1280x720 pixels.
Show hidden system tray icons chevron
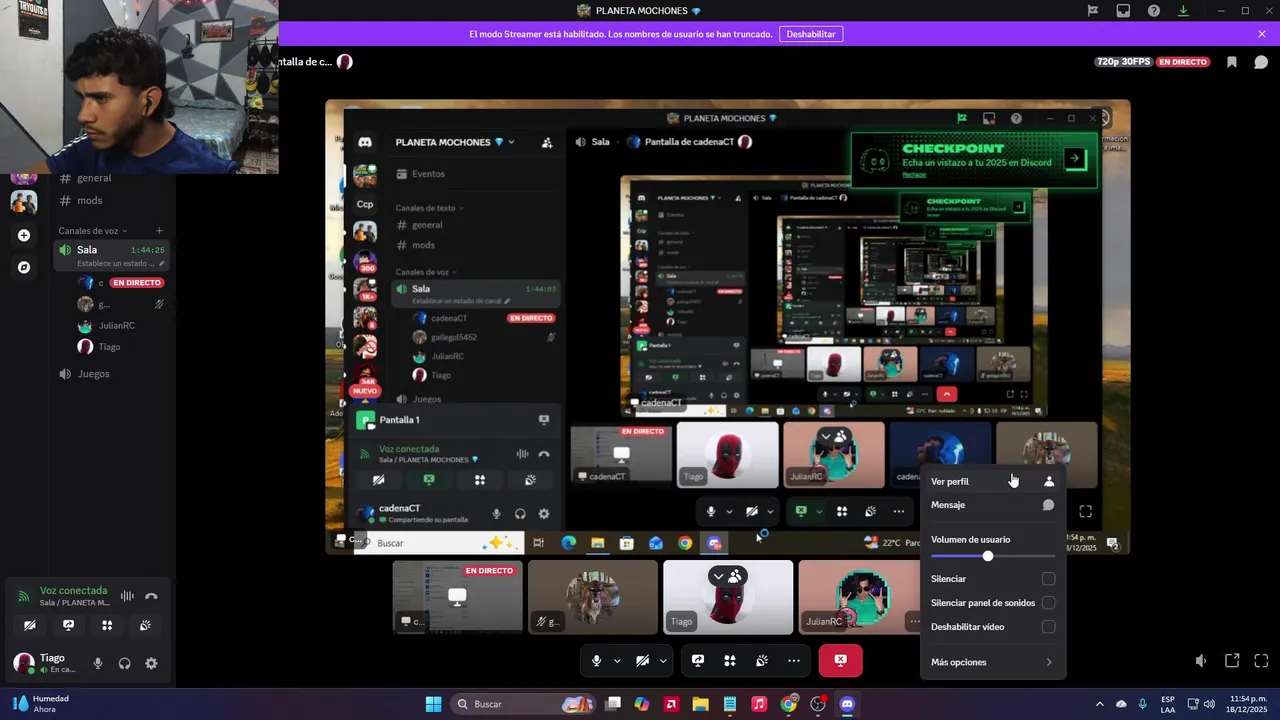[1099, 704]
